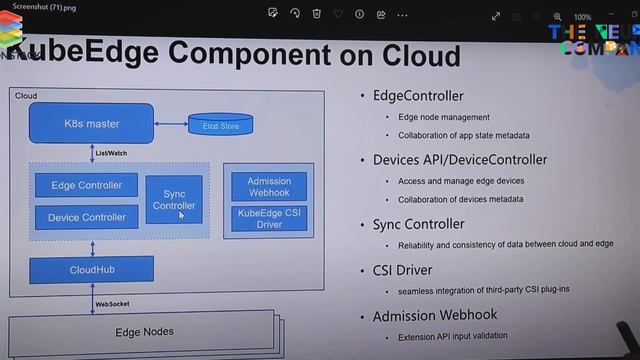This screenshot has height=360, width=640.
Task: Click the CSI Driver bullet heading
Action: 402,270
